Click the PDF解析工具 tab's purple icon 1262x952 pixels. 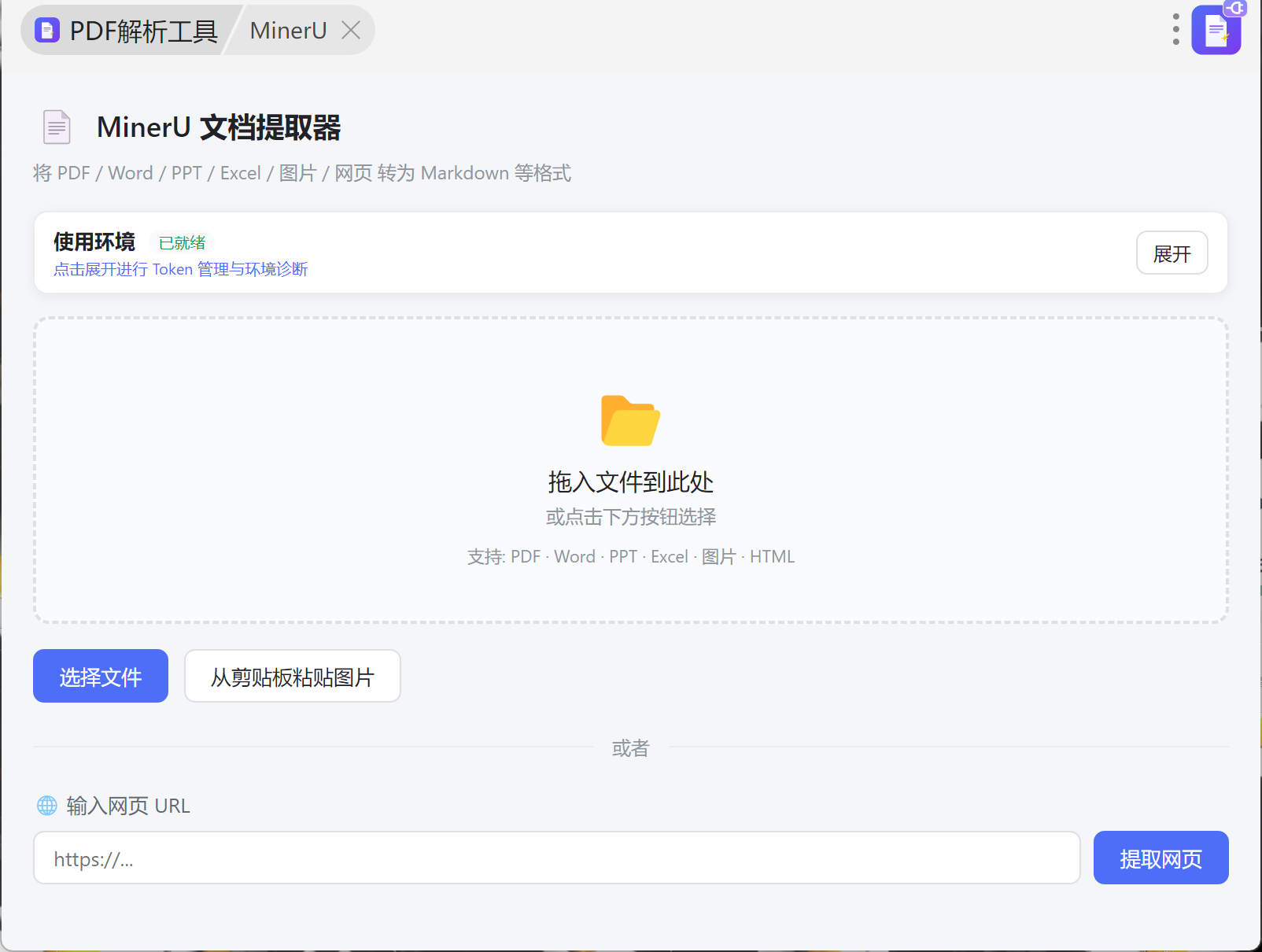pyautogui.click(x=47, y=31)
